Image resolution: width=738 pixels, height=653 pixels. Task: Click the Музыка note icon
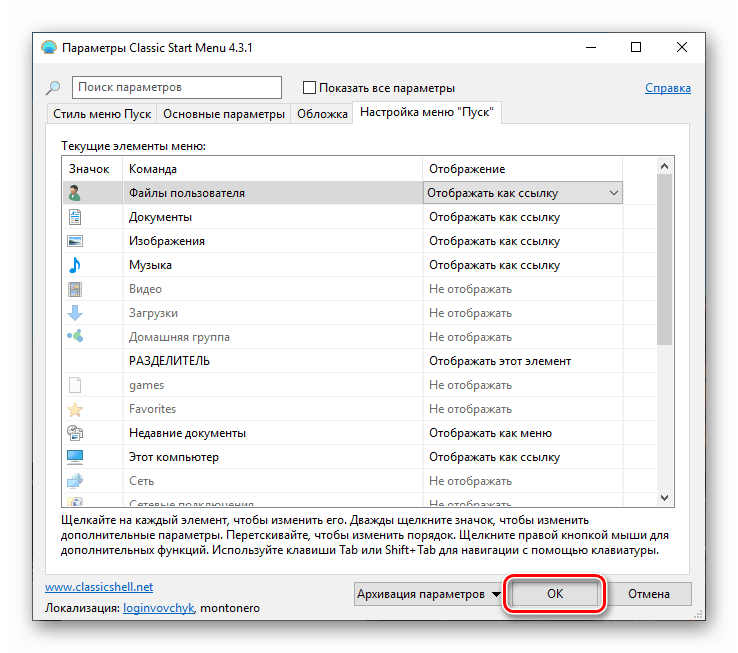[75, 265]
